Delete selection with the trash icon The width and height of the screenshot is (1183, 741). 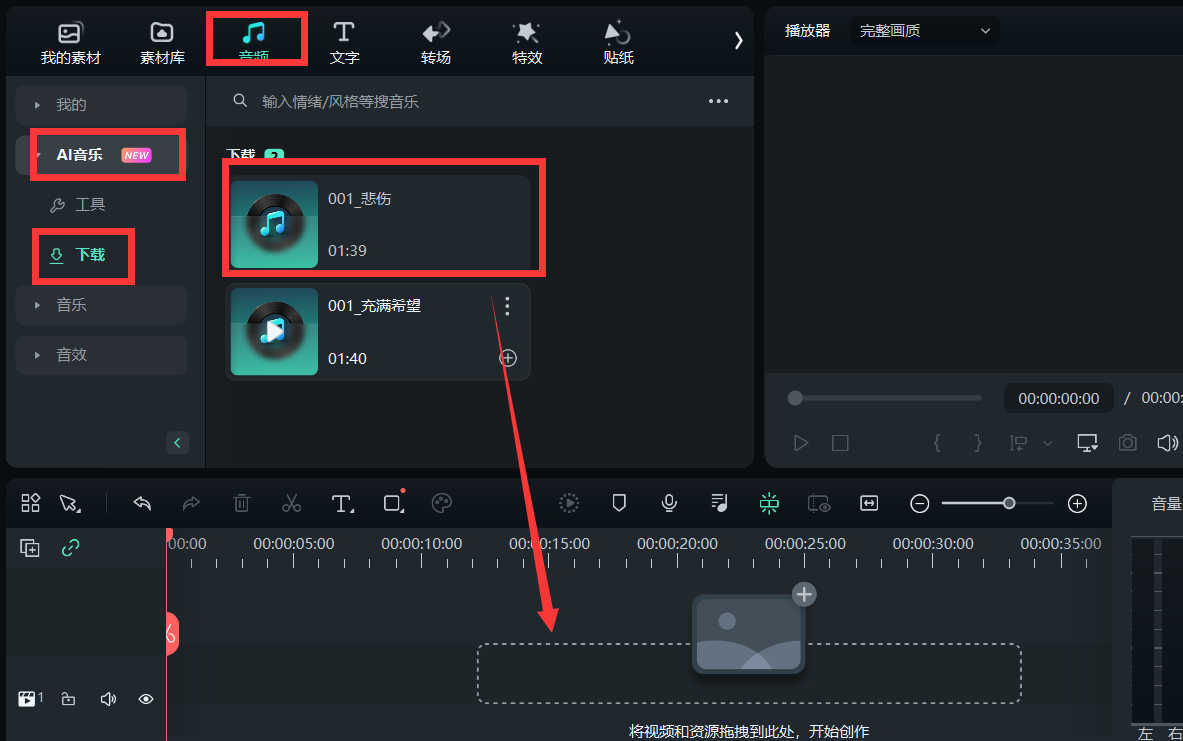click(241, 503)
